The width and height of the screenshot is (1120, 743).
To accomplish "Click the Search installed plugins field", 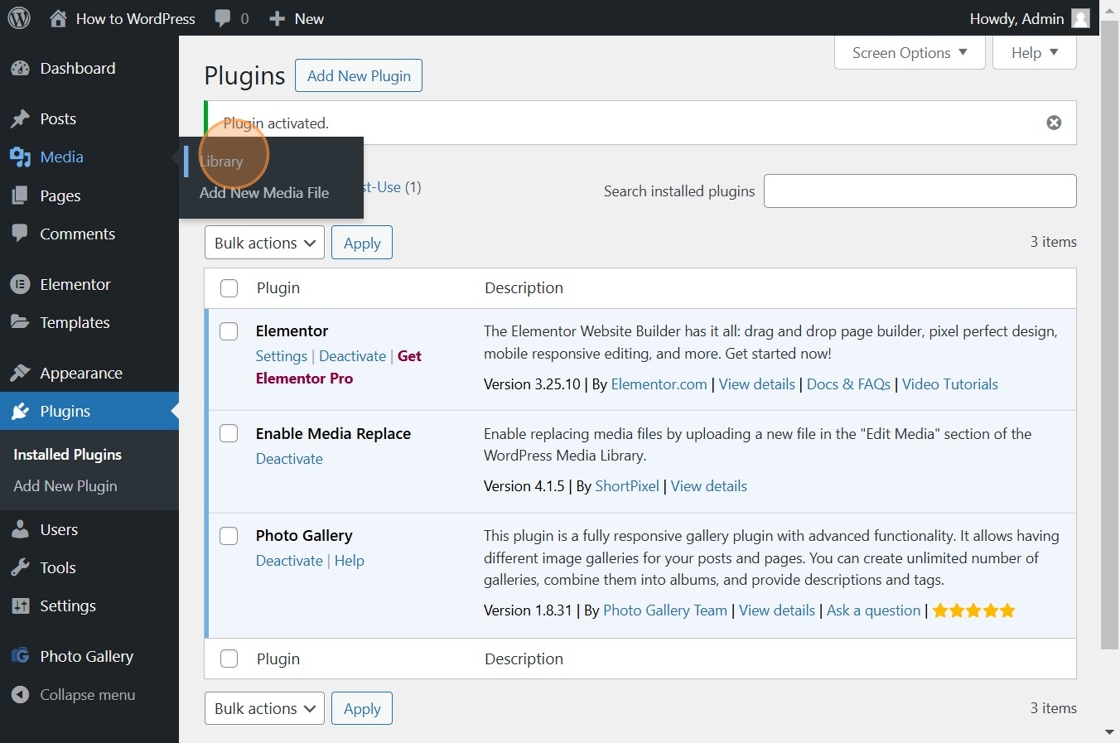I will point(920,191).
